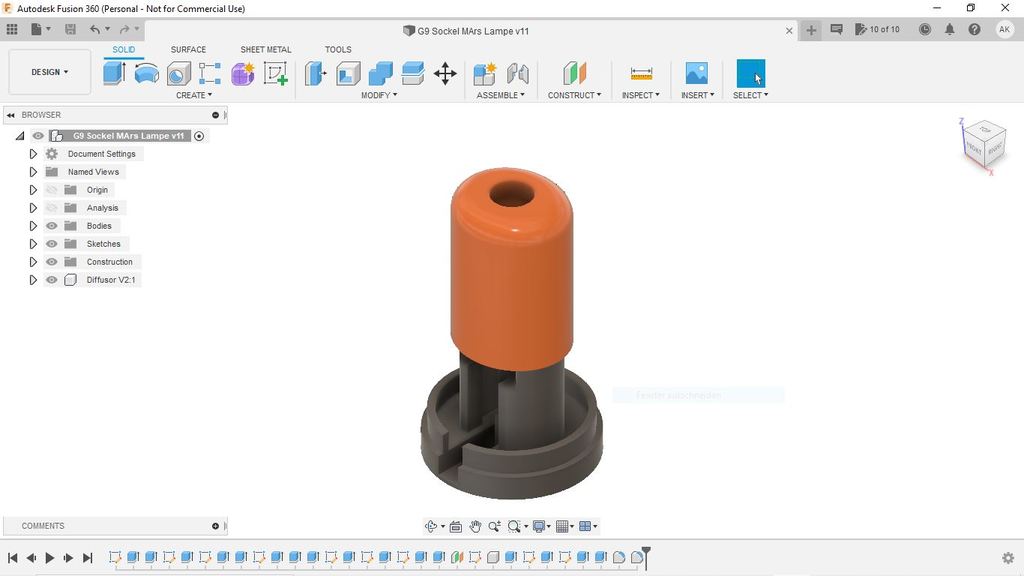The height and width of the screenshot is (576, 1024).
Task: Activate the Move/Copy tool
Action: coord(445,73)
